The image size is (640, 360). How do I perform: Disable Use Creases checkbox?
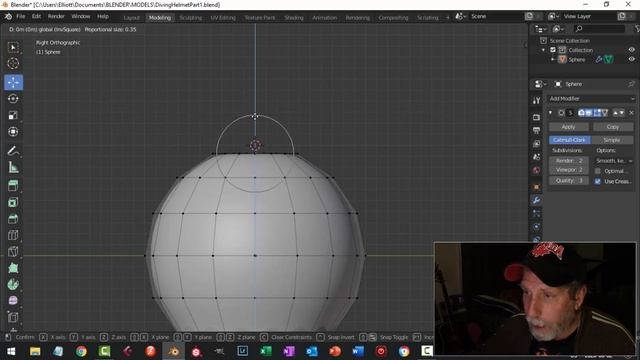pos(598,181)
